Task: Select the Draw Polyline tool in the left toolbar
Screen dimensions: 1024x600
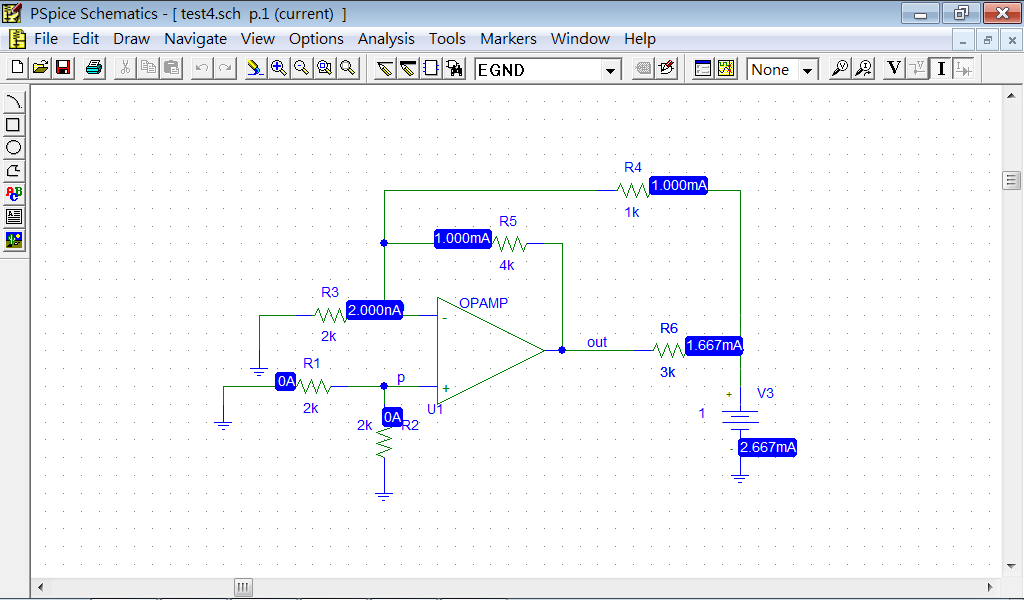Action: point(14,170)
